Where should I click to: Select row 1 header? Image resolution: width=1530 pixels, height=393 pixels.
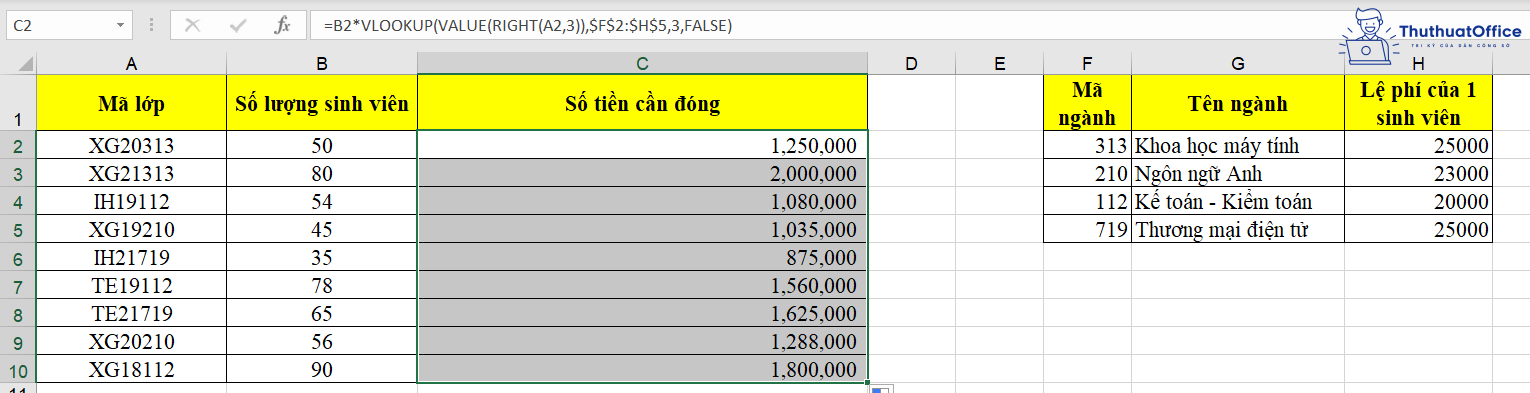pos(18,103)
